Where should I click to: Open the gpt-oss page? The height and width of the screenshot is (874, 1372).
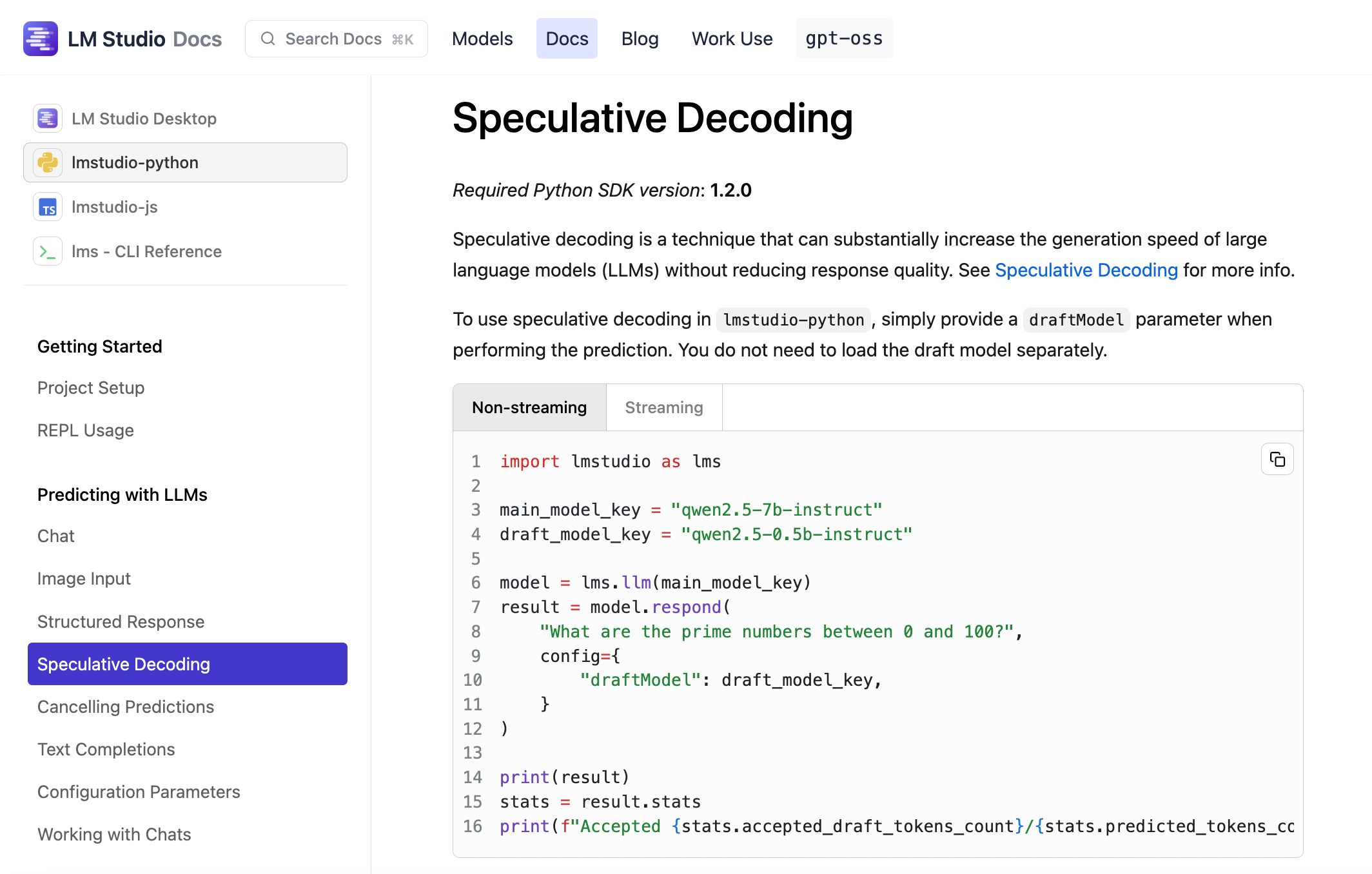[x=843, y=38]
